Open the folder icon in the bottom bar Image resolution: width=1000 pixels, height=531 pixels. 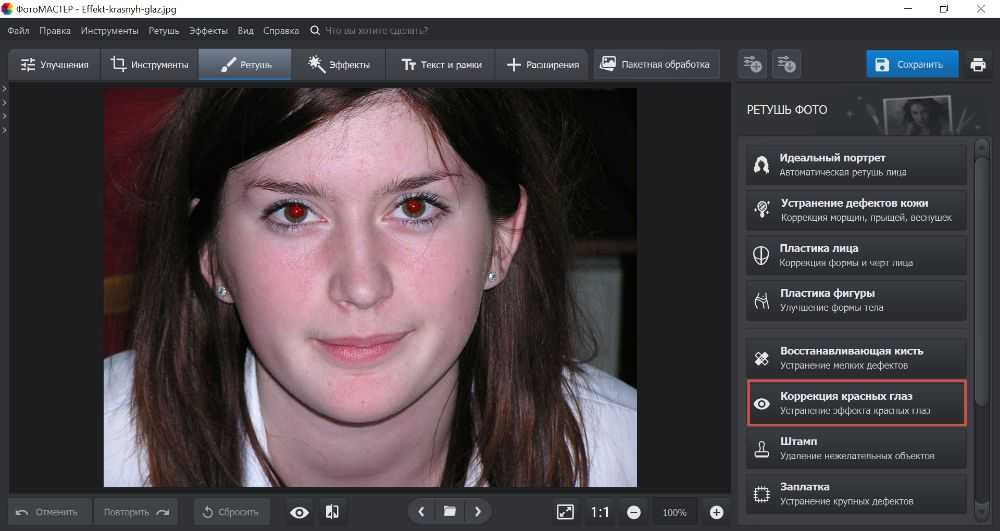pos(450,512)
